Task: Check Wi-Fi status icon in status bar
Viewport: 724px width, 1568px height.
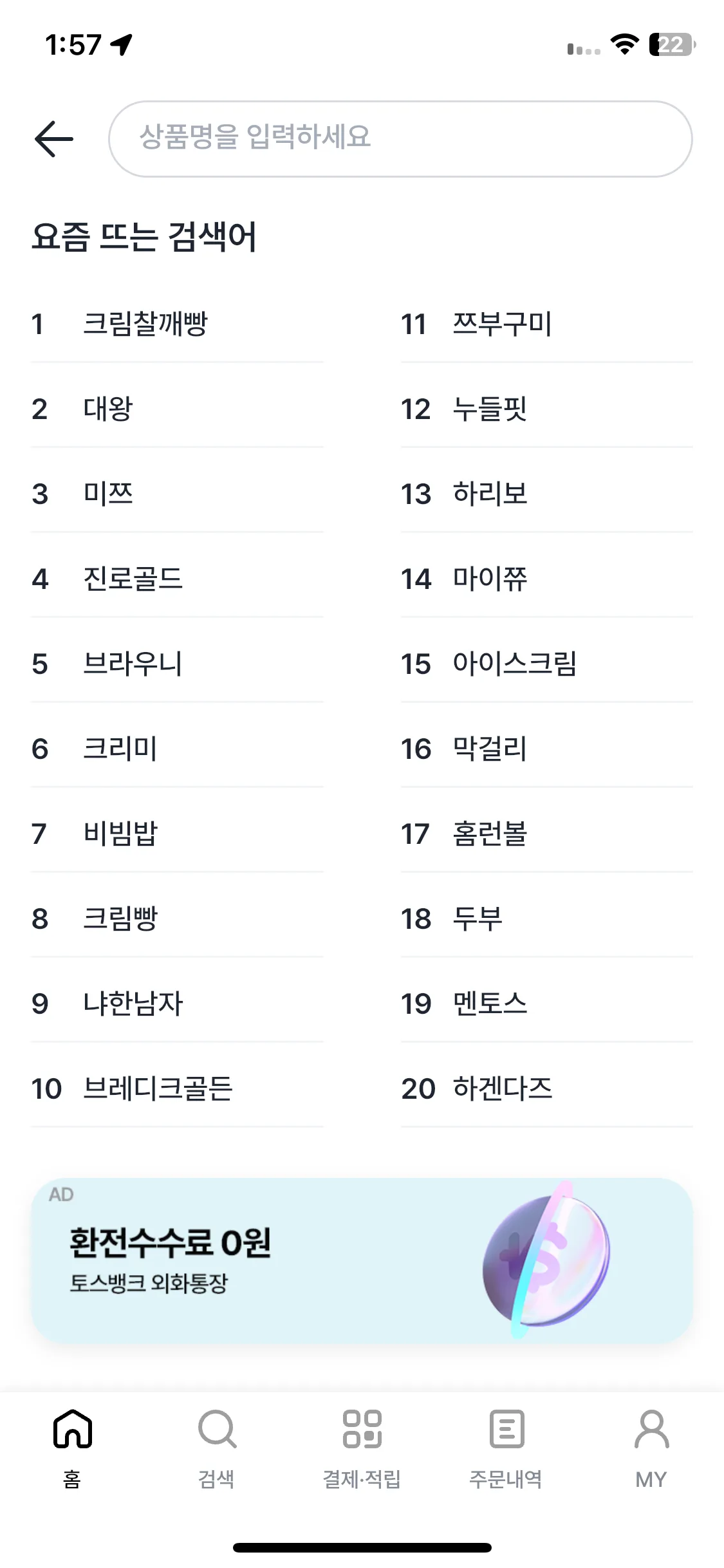Action: [x=624, y=45]
